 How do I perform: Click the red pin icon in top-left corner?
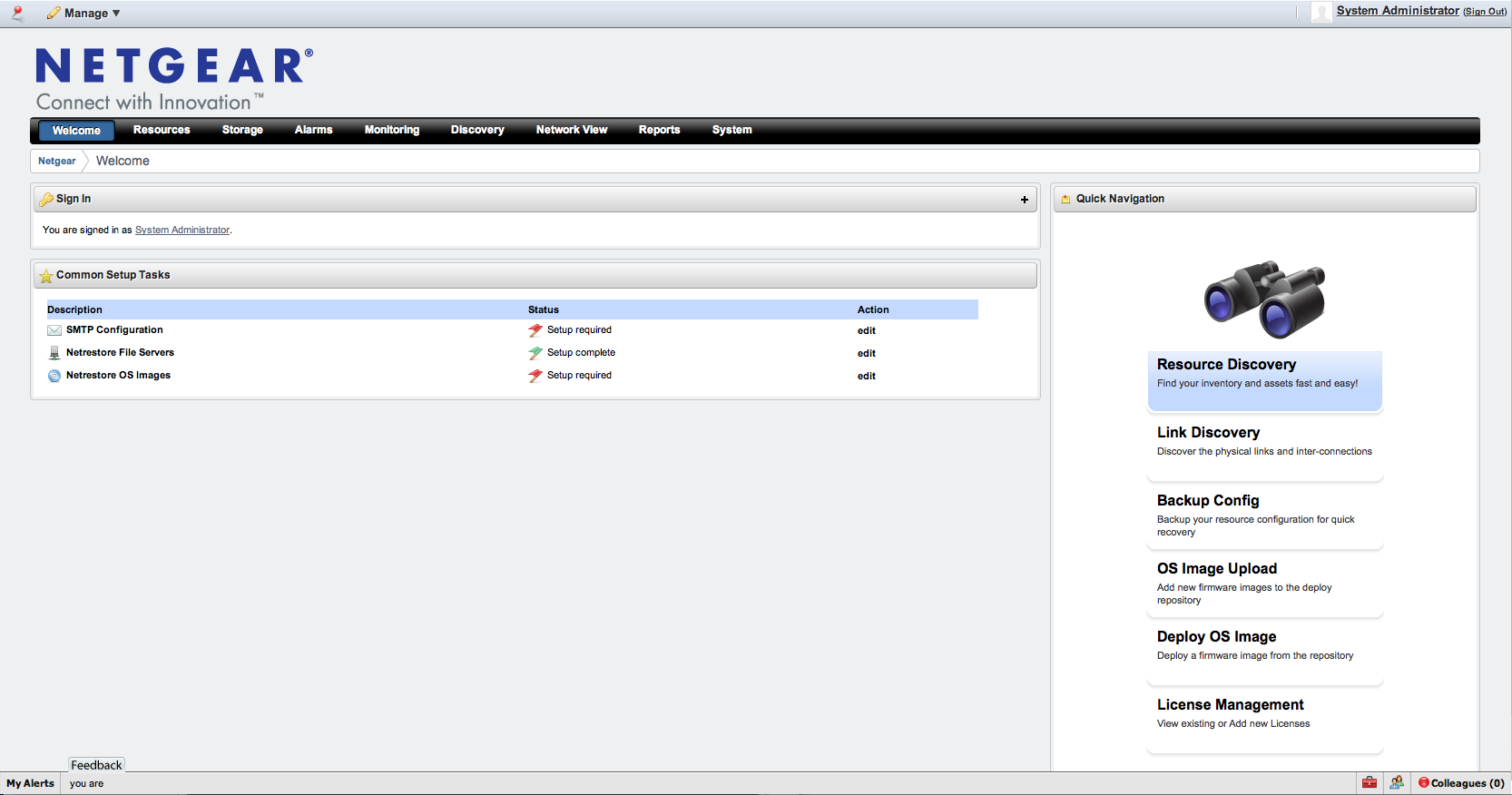pyautogui.click(x=17, y=14)
